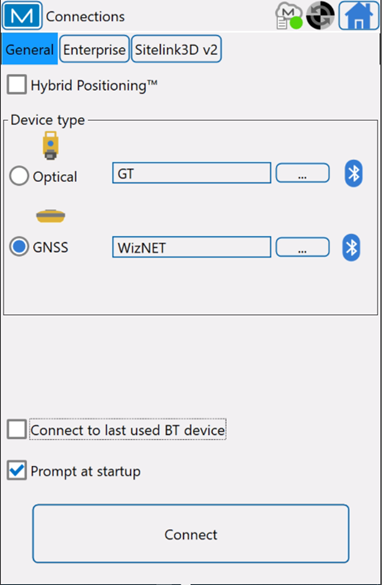Click the WizNET configuration name field
This screenshot has width=382, height=585.
tap(192, 247)
